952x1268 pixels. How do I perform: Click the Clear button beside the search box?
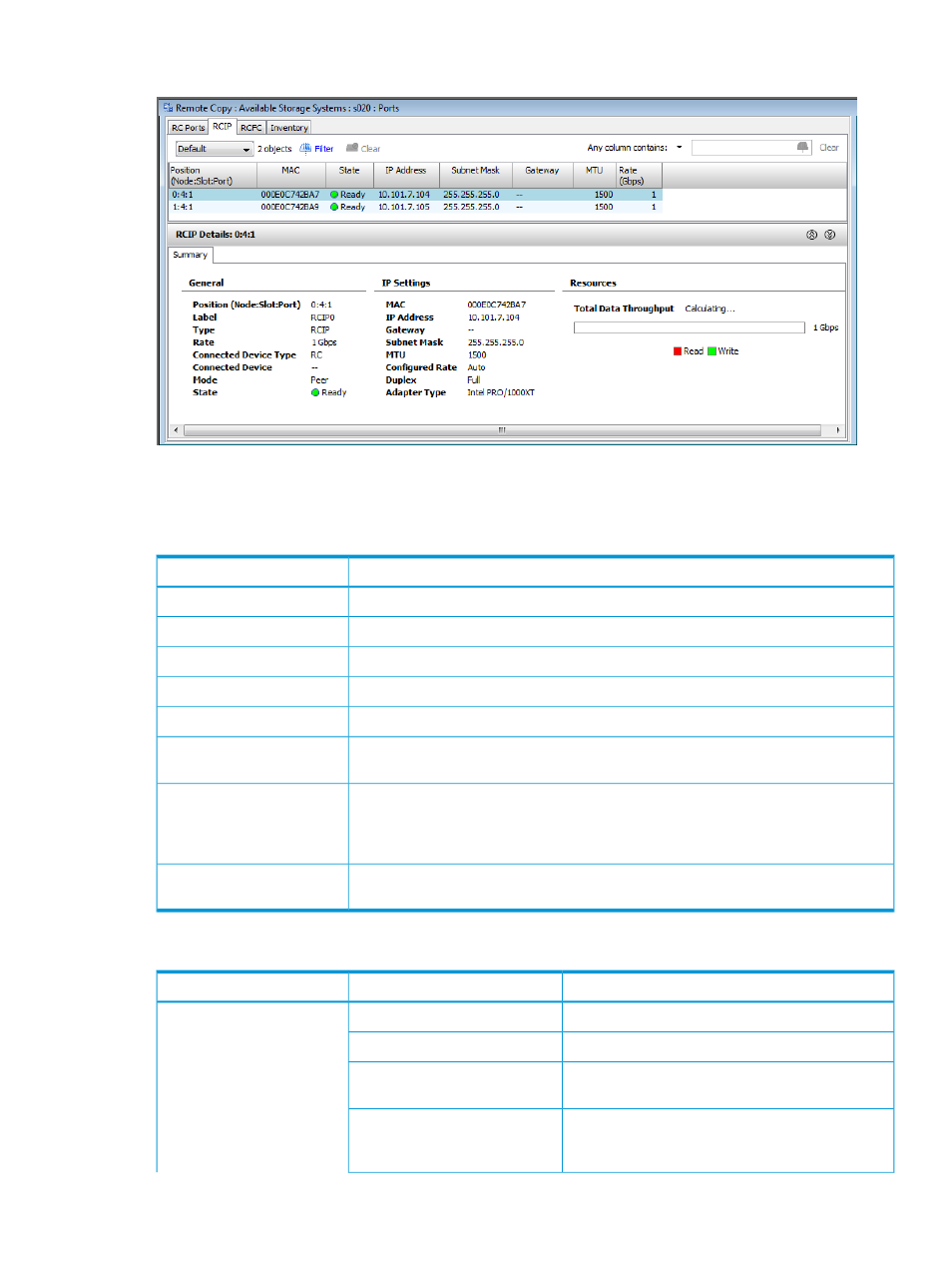tap(829, 148)
